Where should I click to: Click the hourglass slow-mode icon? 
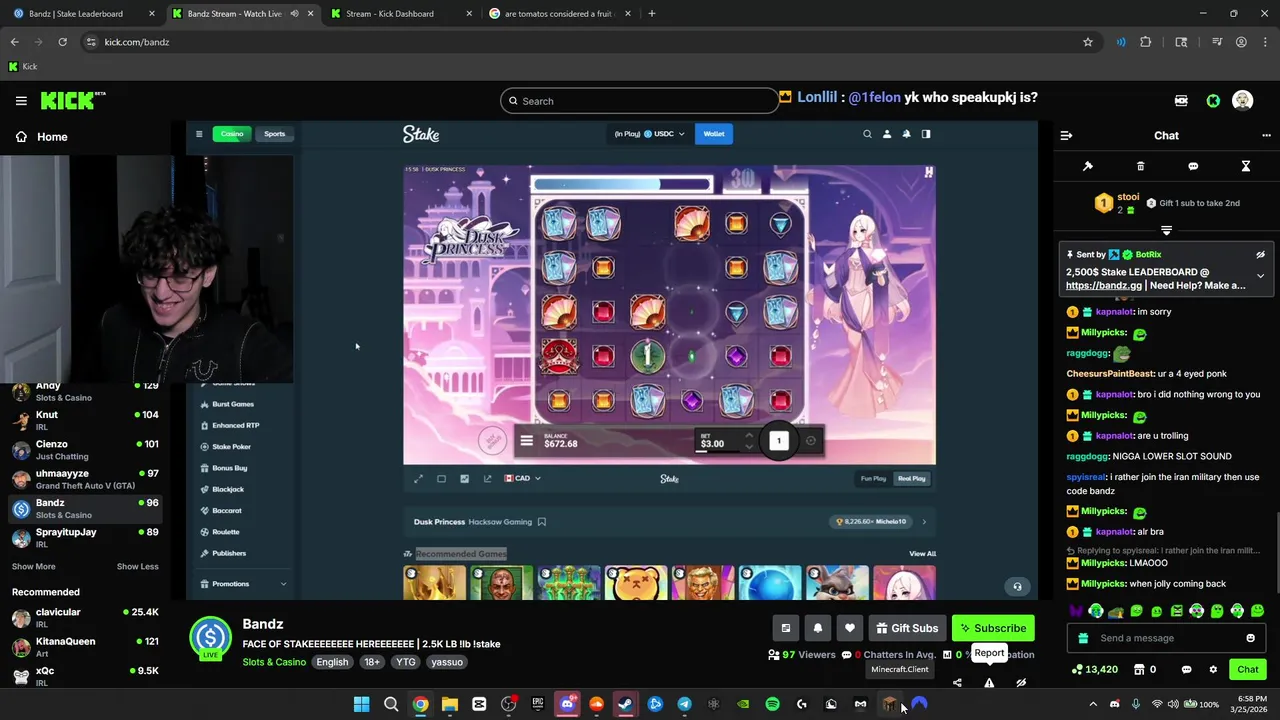tap(1245, 166)
